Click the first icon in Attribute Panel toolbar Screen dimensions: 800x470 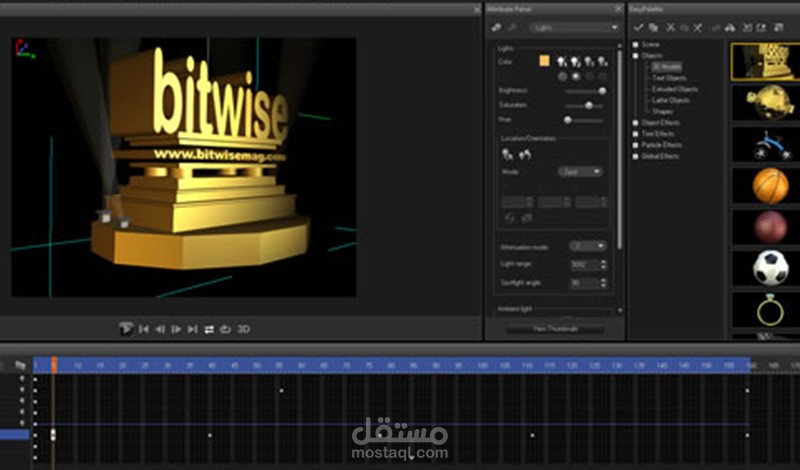click(496, 28)
